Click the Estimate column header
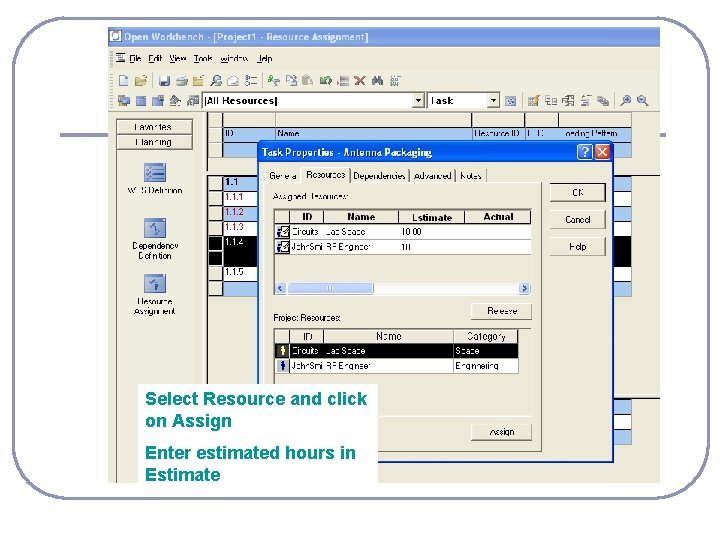The height and width of the screenshot is (540, 720). click(x=431, y=217)
